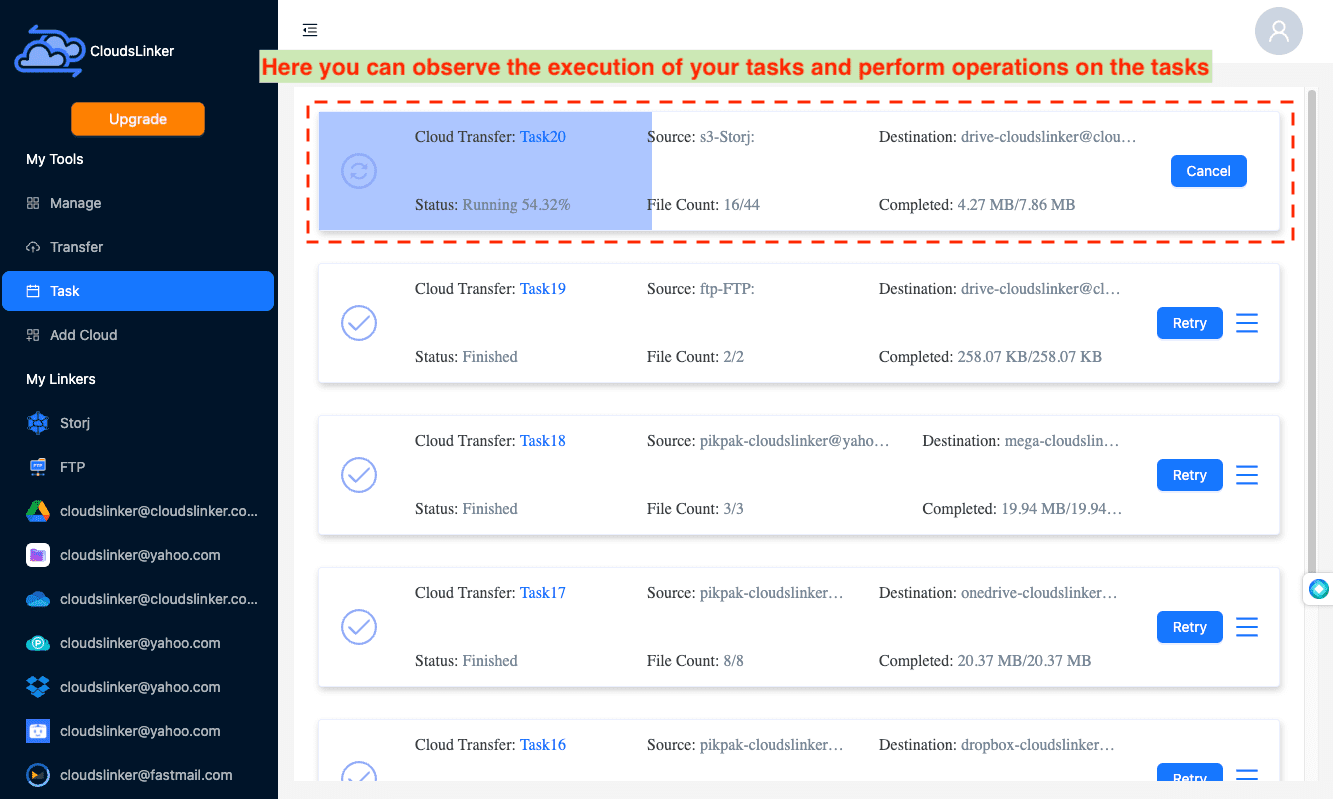1333x799 pixels.
Task: Cancel the running Task20 transfer
Action: click(1208, 171)
